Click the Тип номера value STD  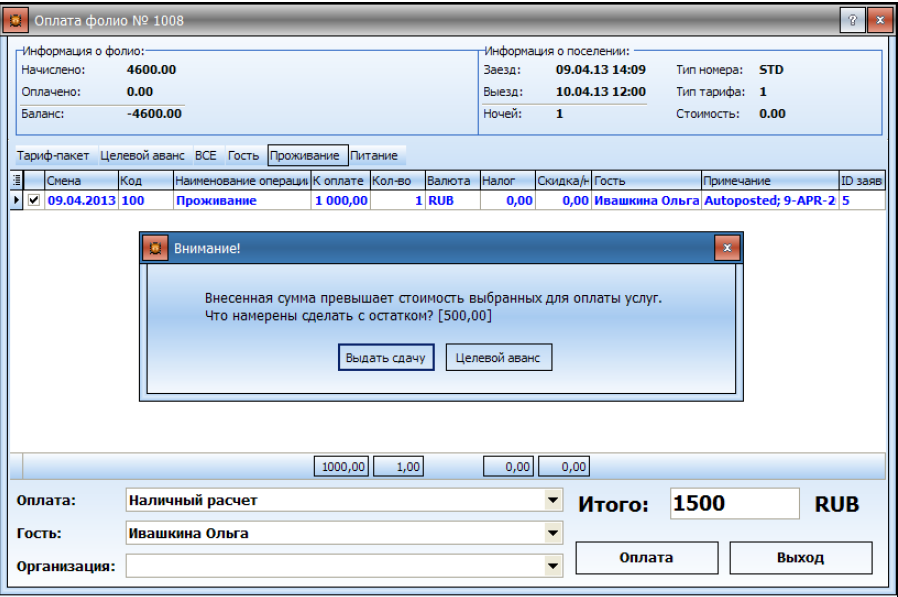(x=771, y=70)
